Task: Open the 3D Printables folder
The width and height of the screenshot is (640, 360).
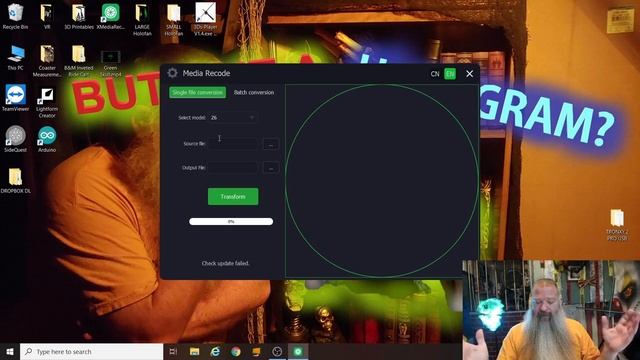Action: pos(79,17)
